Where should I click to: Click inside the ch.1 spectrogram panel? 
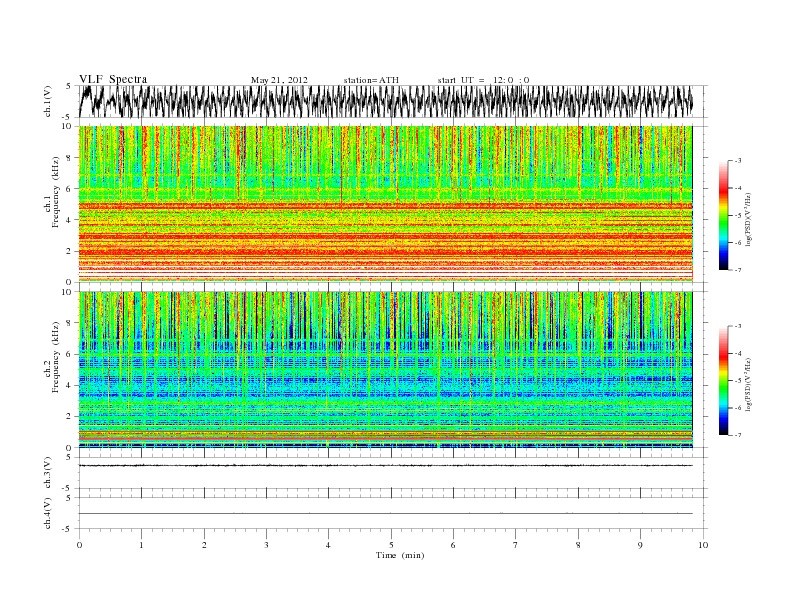[x=385, y=204]
